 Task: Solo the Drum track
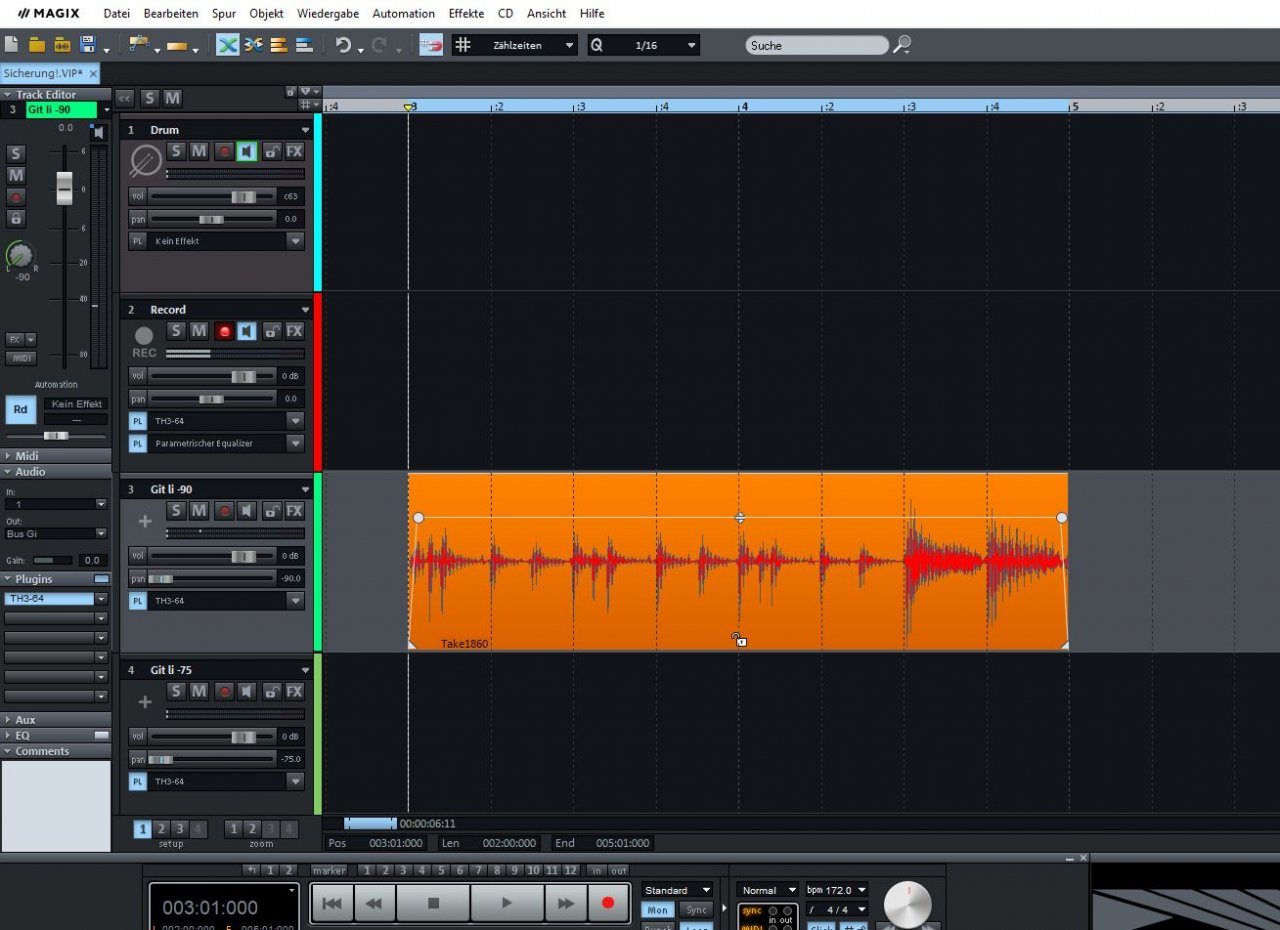pyautogui.click(x=176, y=151)
